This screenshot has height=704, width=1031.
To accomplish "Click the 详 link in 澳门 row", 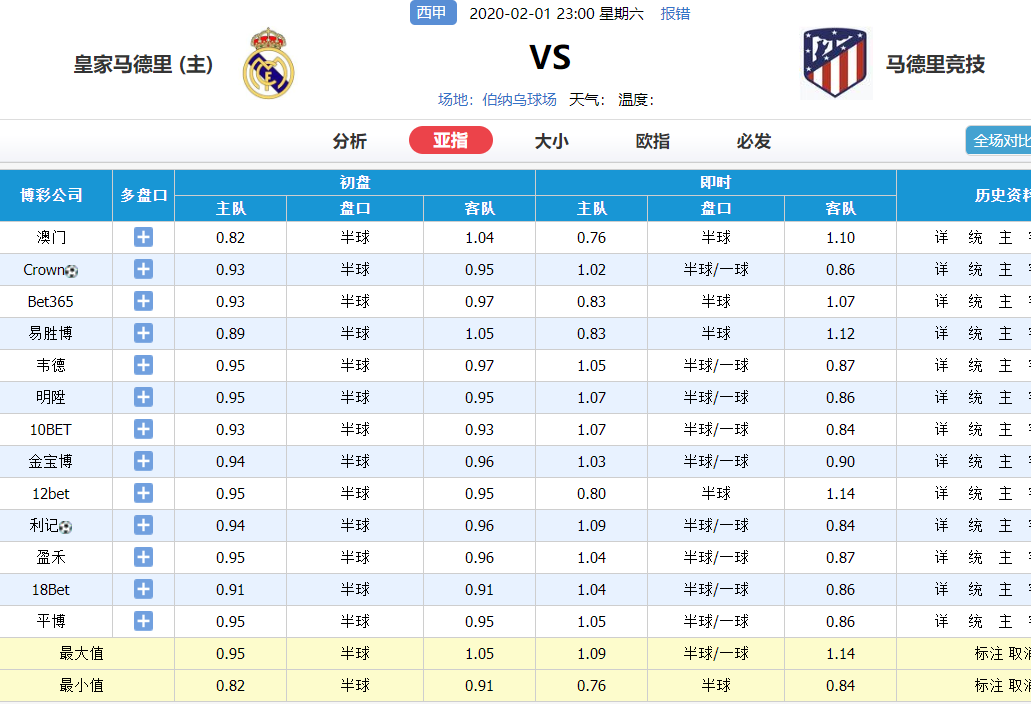I will coord(942,237).
